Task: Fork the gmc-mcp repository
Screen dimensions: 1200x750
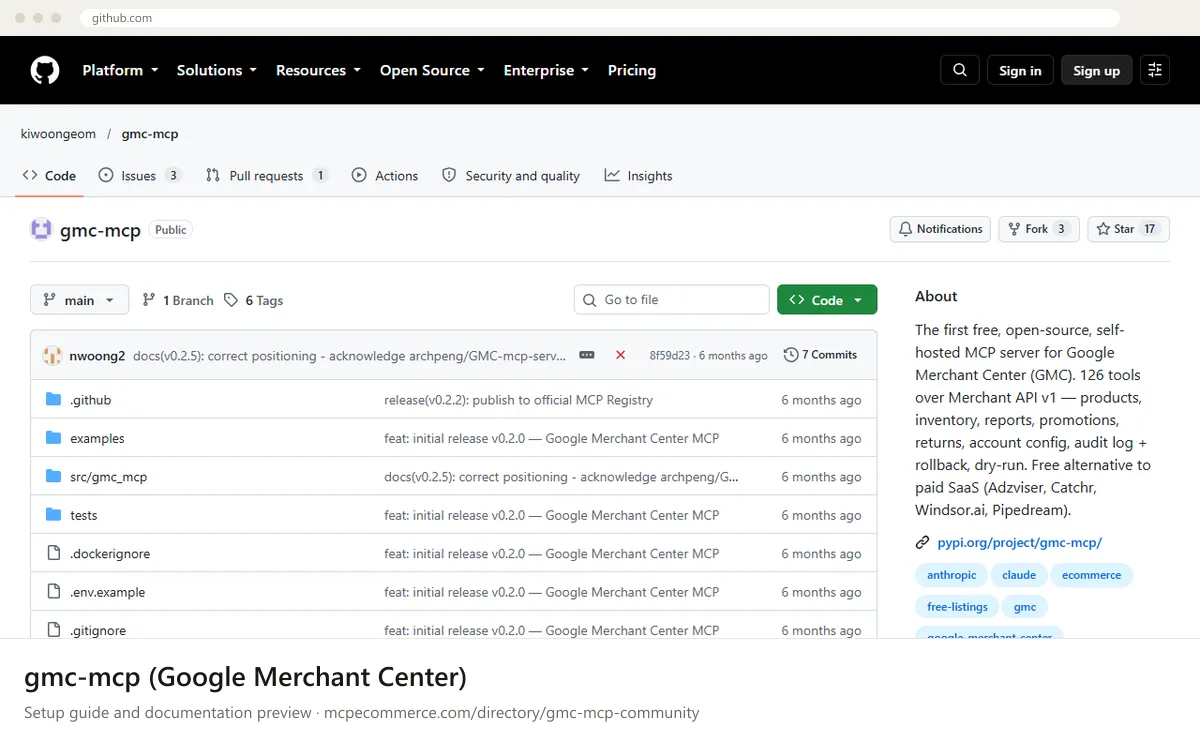Action: [x=1039, y=229]
